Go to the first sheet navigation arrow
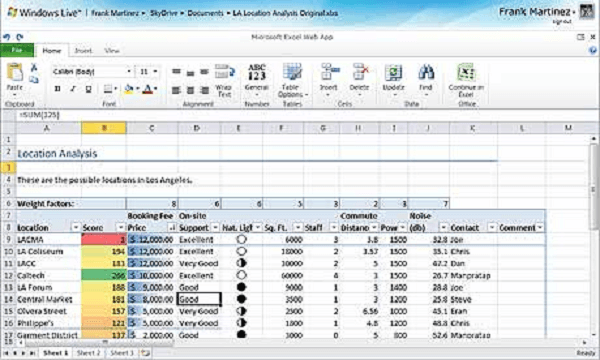Viewport: 600px width, 360px height. click(6, 353)
